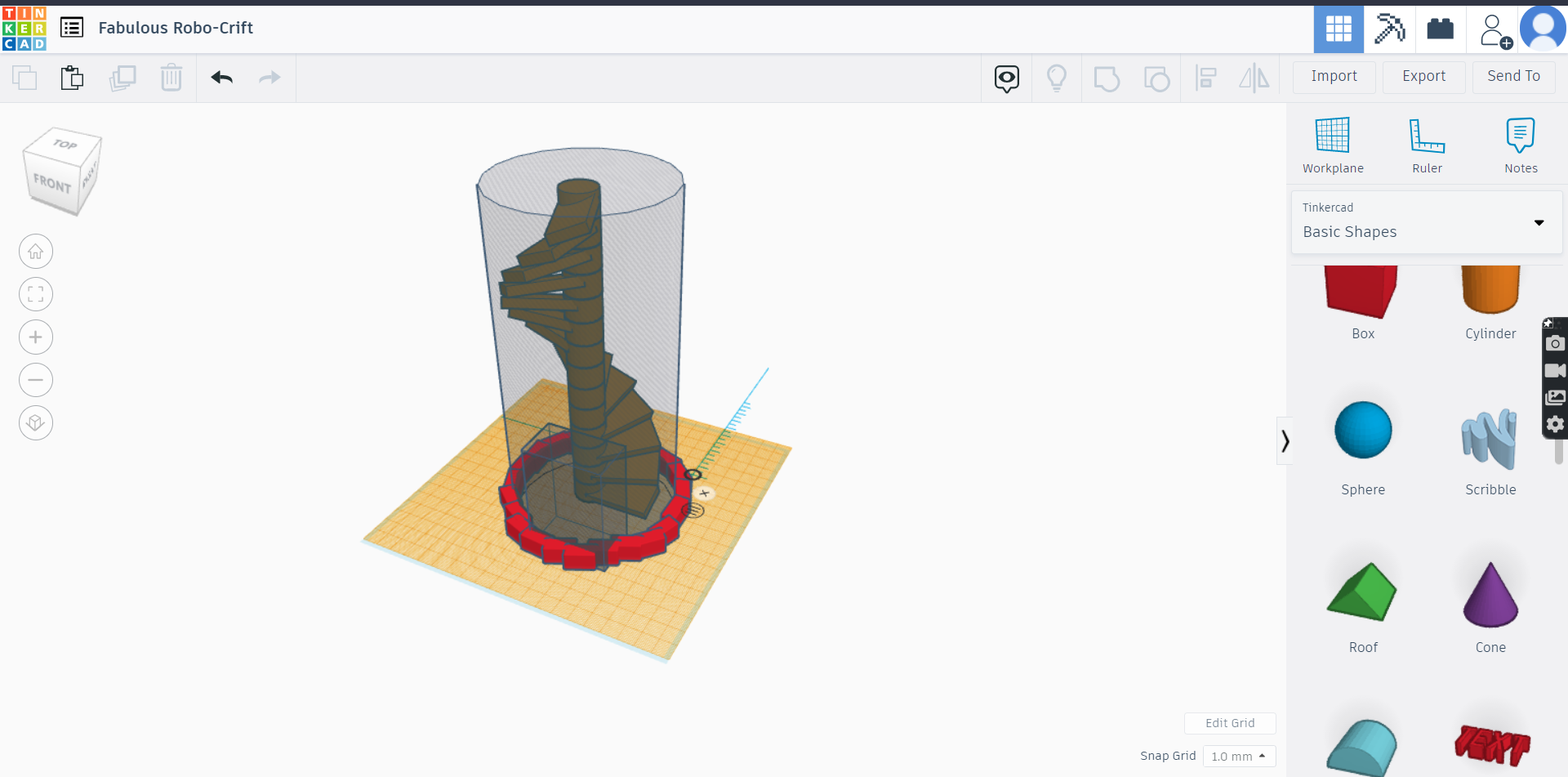Open the Send To menu
Viewport: 1568px width, 777px height.
(x=1512, y=76)
